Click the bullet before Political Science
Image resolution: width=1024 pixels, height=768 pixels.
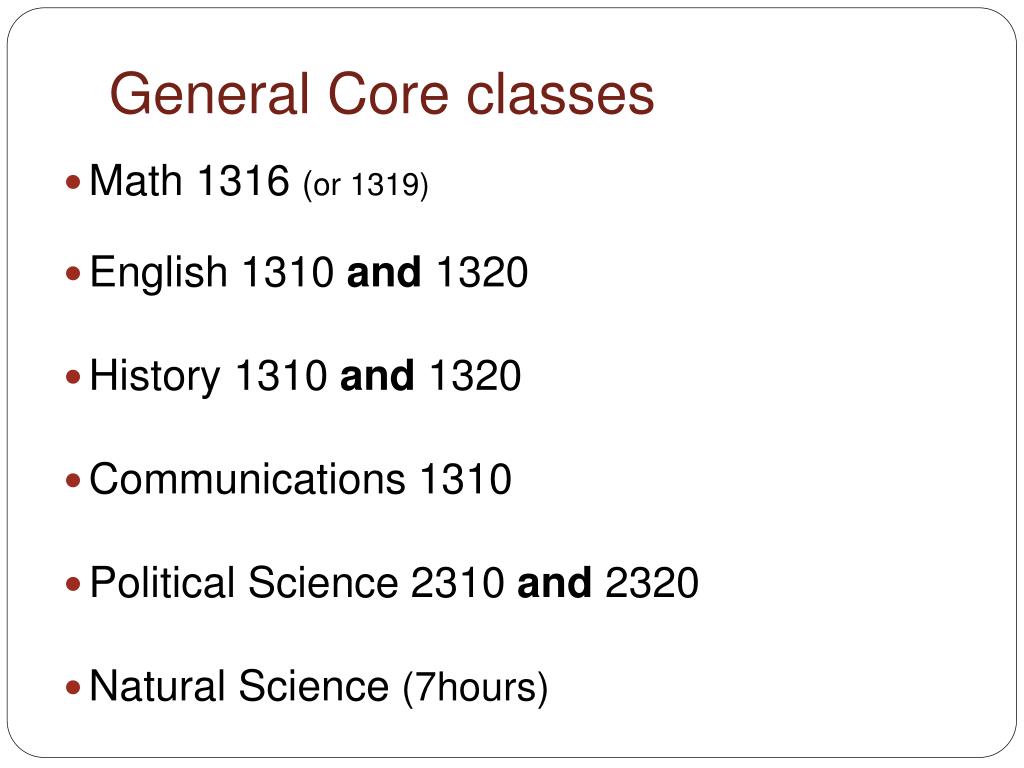click(73, 583)
